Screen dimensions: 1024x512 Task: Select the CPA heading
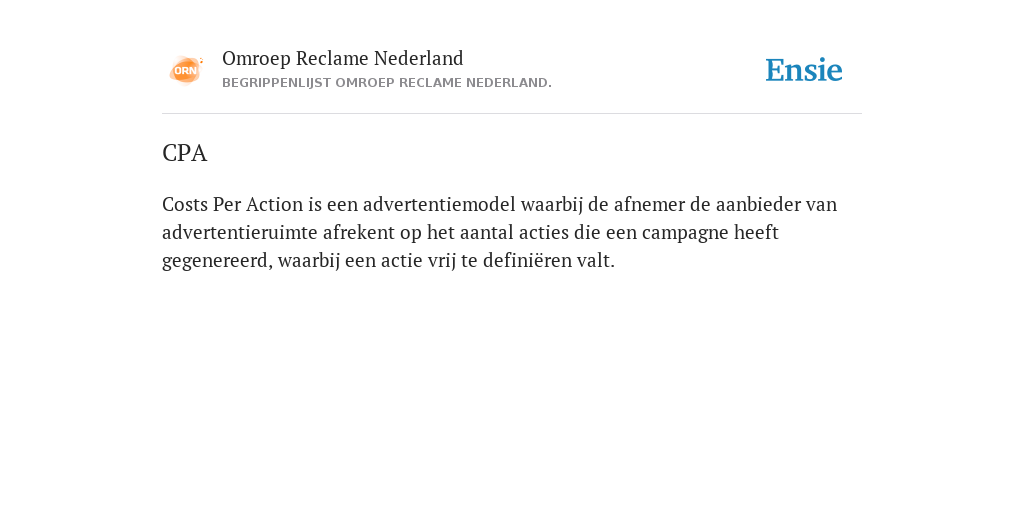click(184, 153)
